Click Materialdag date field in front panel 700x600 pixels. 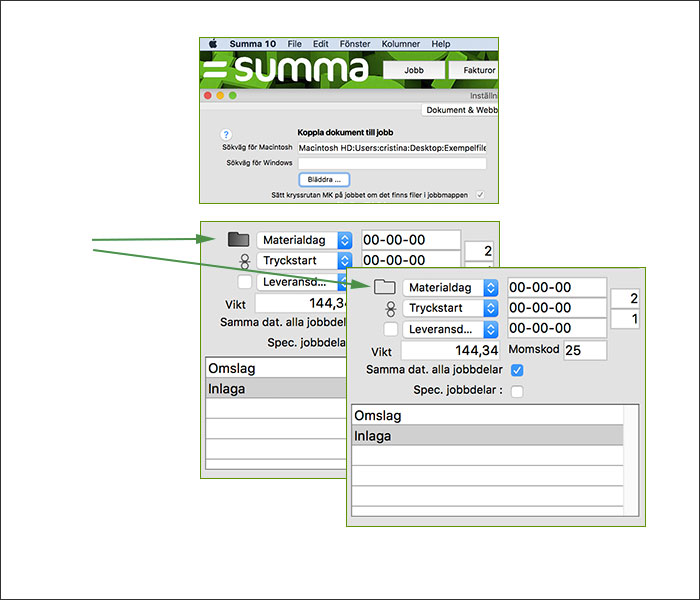tap(557, 287)
